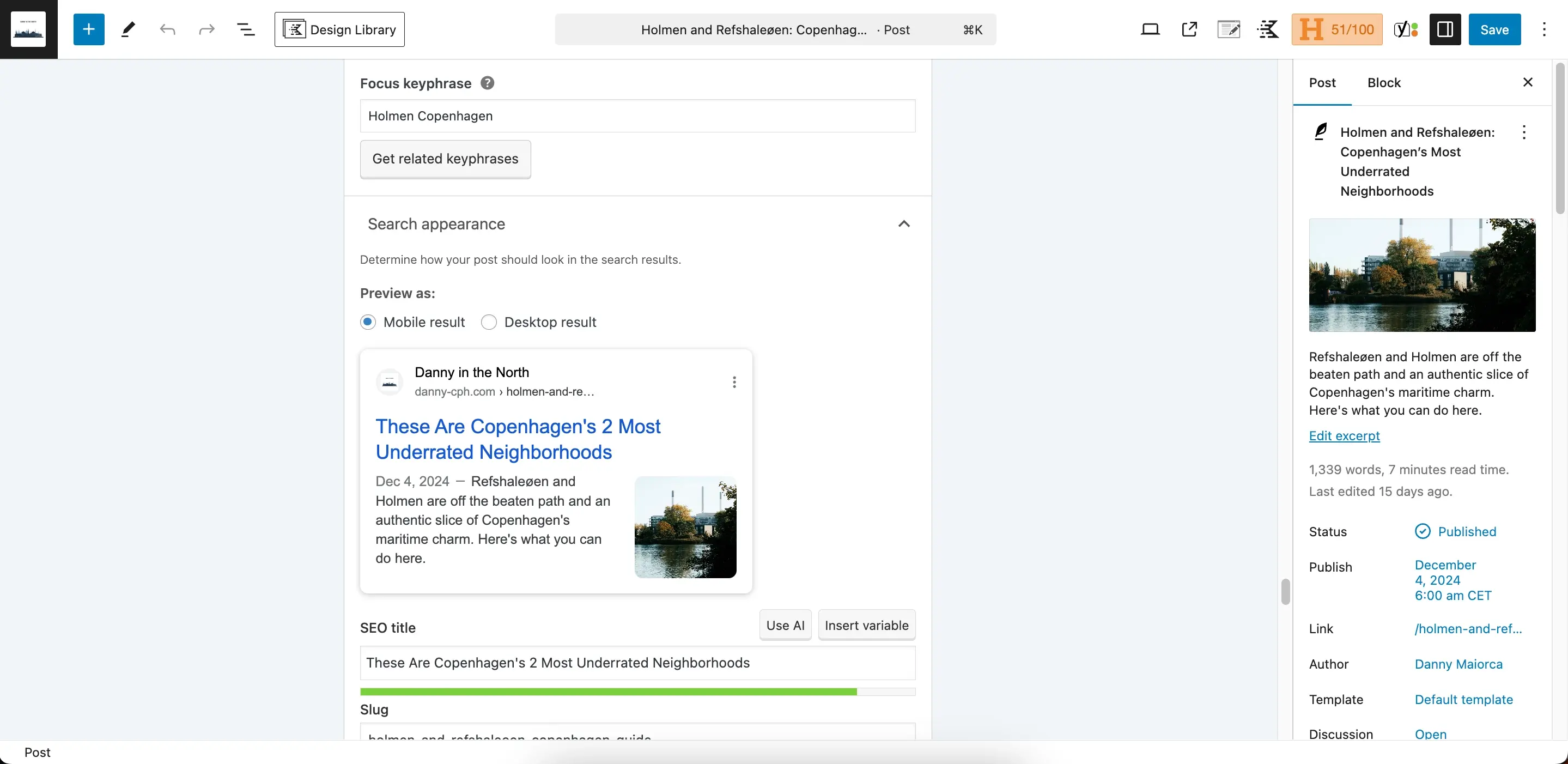Change author Danny Maiorca
Image resolution: width=1568 pixels, height=764 pixels.
(1458, 664)
